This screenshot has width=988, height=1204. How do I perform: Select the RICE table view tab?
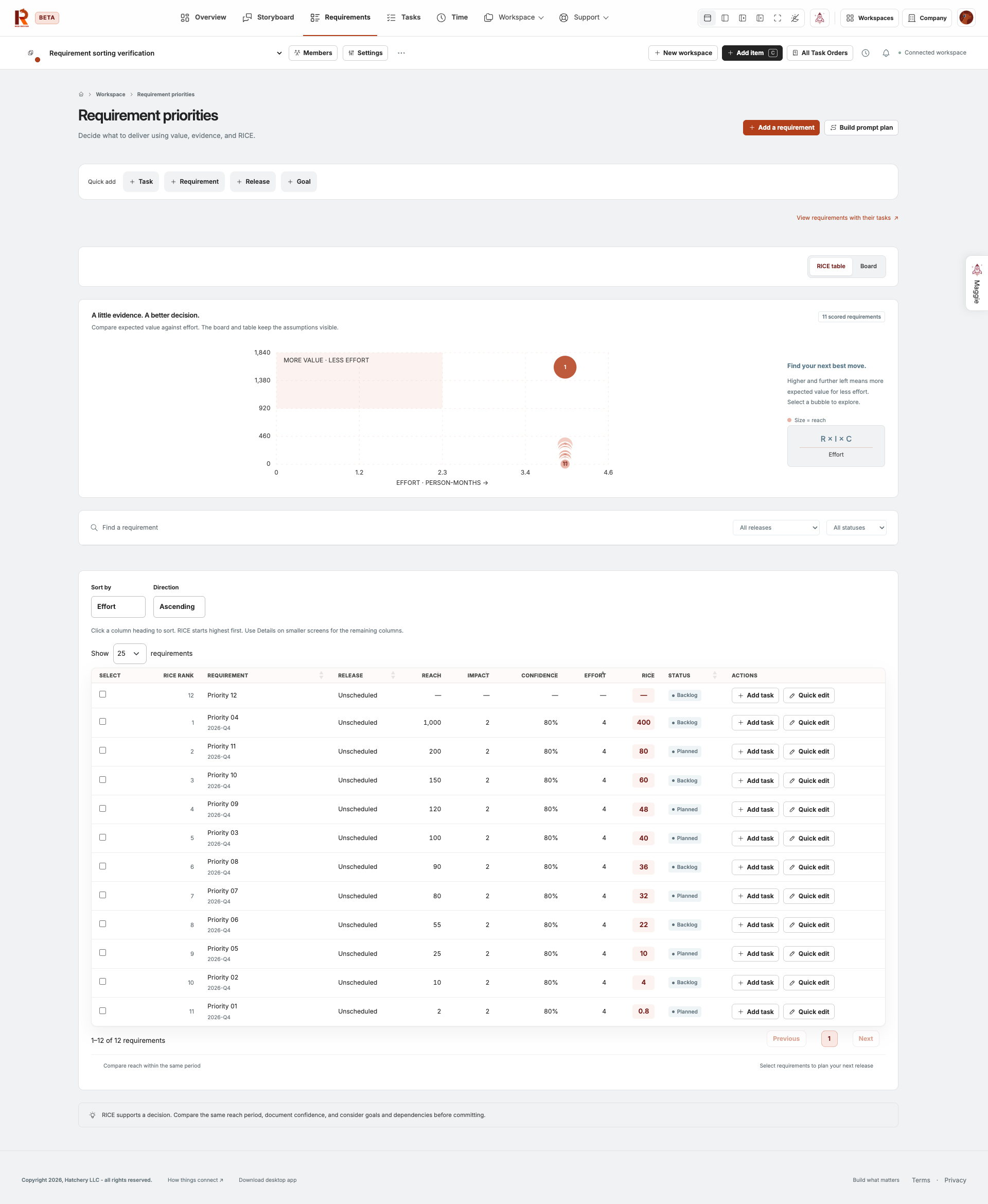tap(831, 267)
